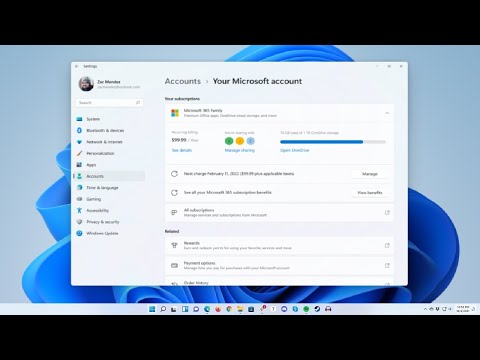This screenshot has height=360, width=480.
Task: Open the Windows Start menu
Action: click(x=152, y=309)
